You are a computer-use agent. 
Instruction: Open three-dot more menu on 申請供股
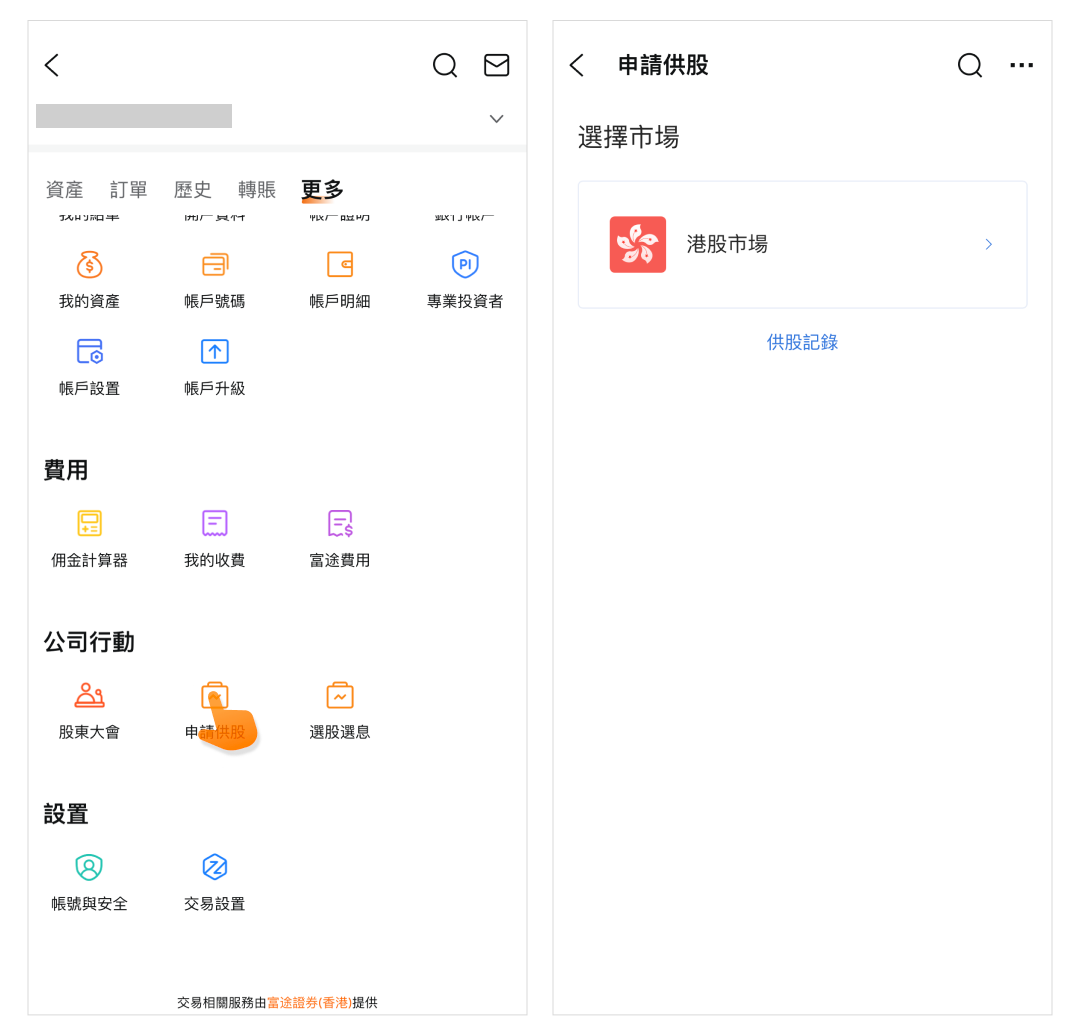click(x=1021, y=66)
